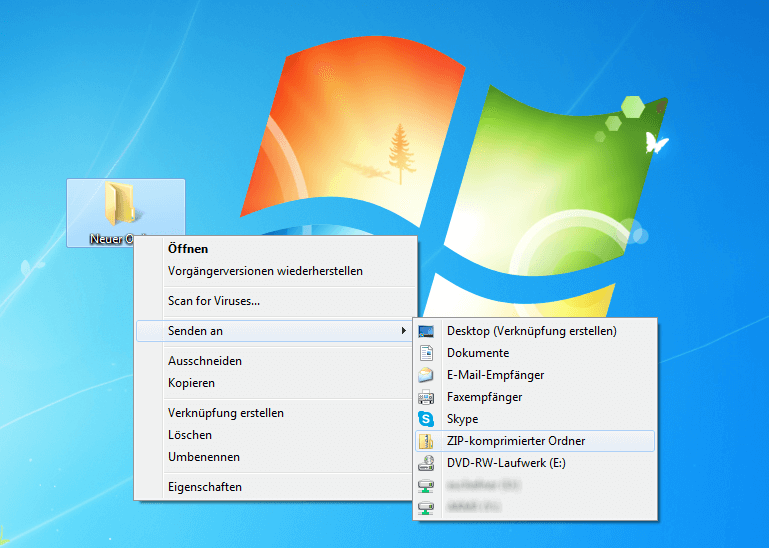769x548 pixels.
Task: Choose ZIP-komprimierter Ordner
Action: click(535, 441)
